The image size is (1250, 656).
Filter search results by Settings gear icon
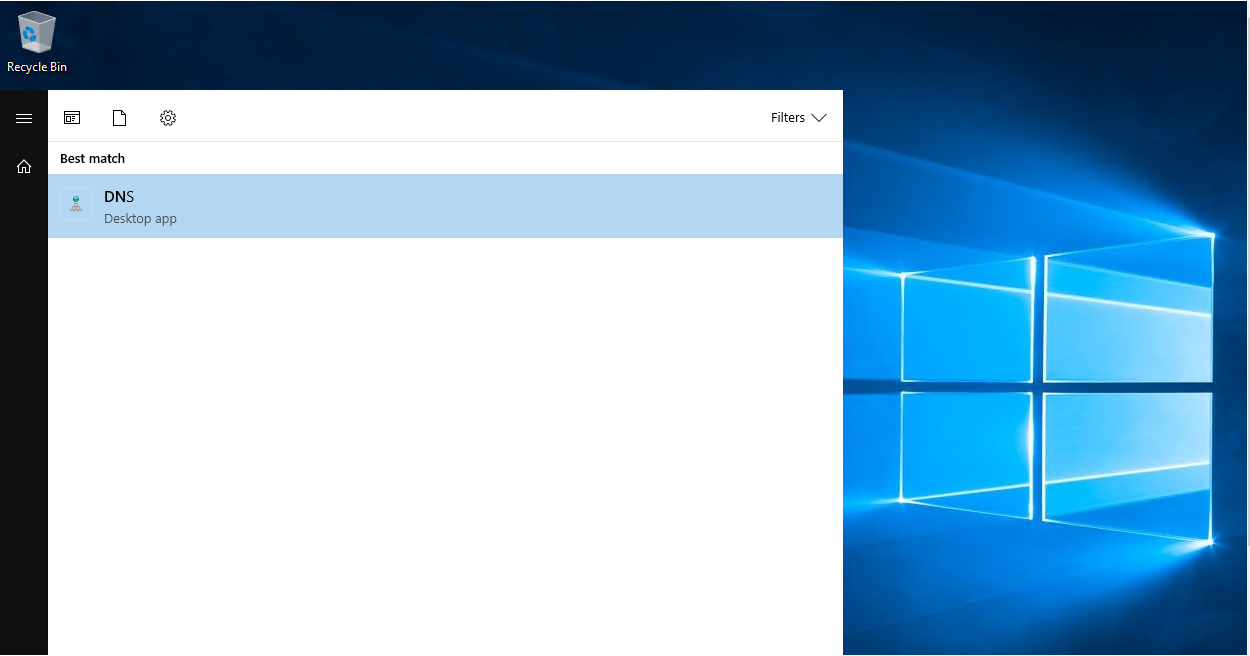[x=168, y=118]
